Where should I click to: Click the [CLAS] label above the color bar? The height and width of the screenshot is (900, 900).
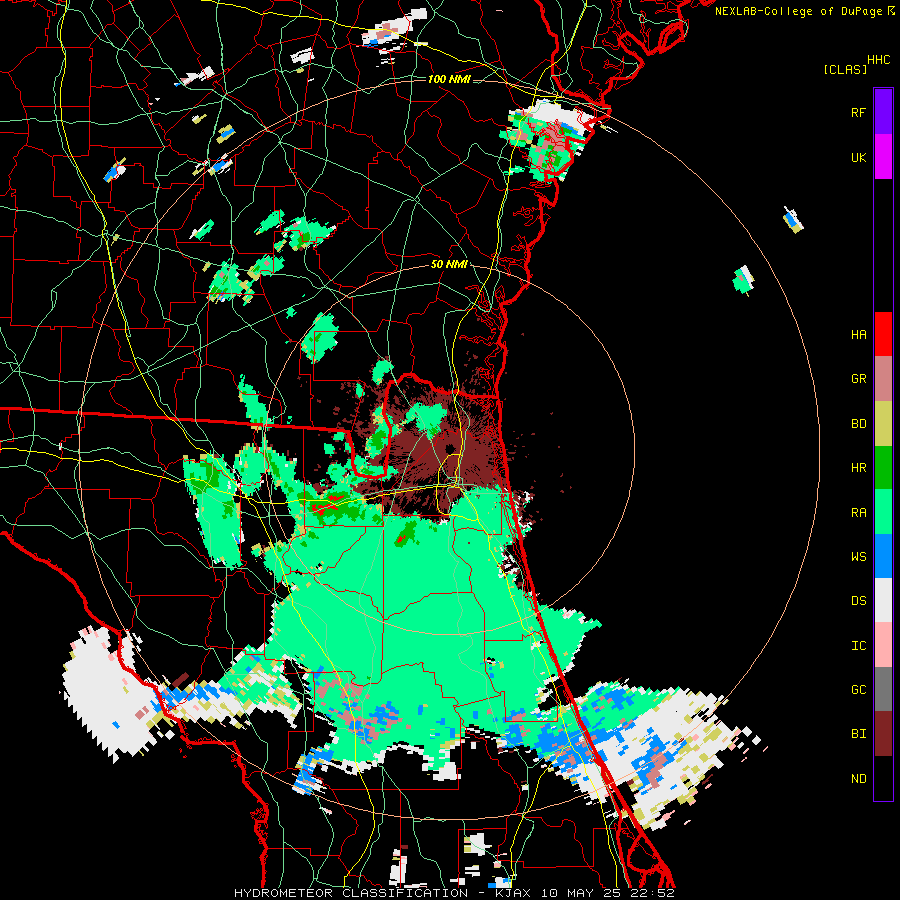coord(845,69)
